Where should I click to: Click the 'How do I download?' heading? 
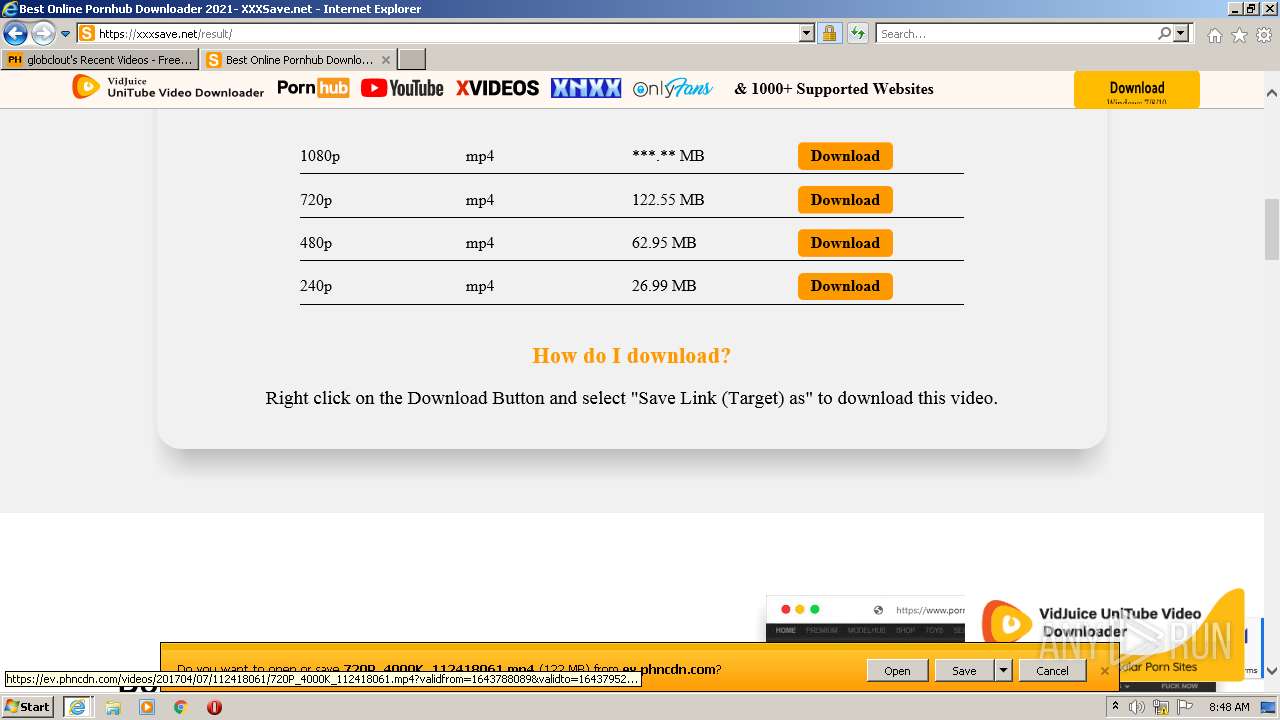(x=632, y=356)
